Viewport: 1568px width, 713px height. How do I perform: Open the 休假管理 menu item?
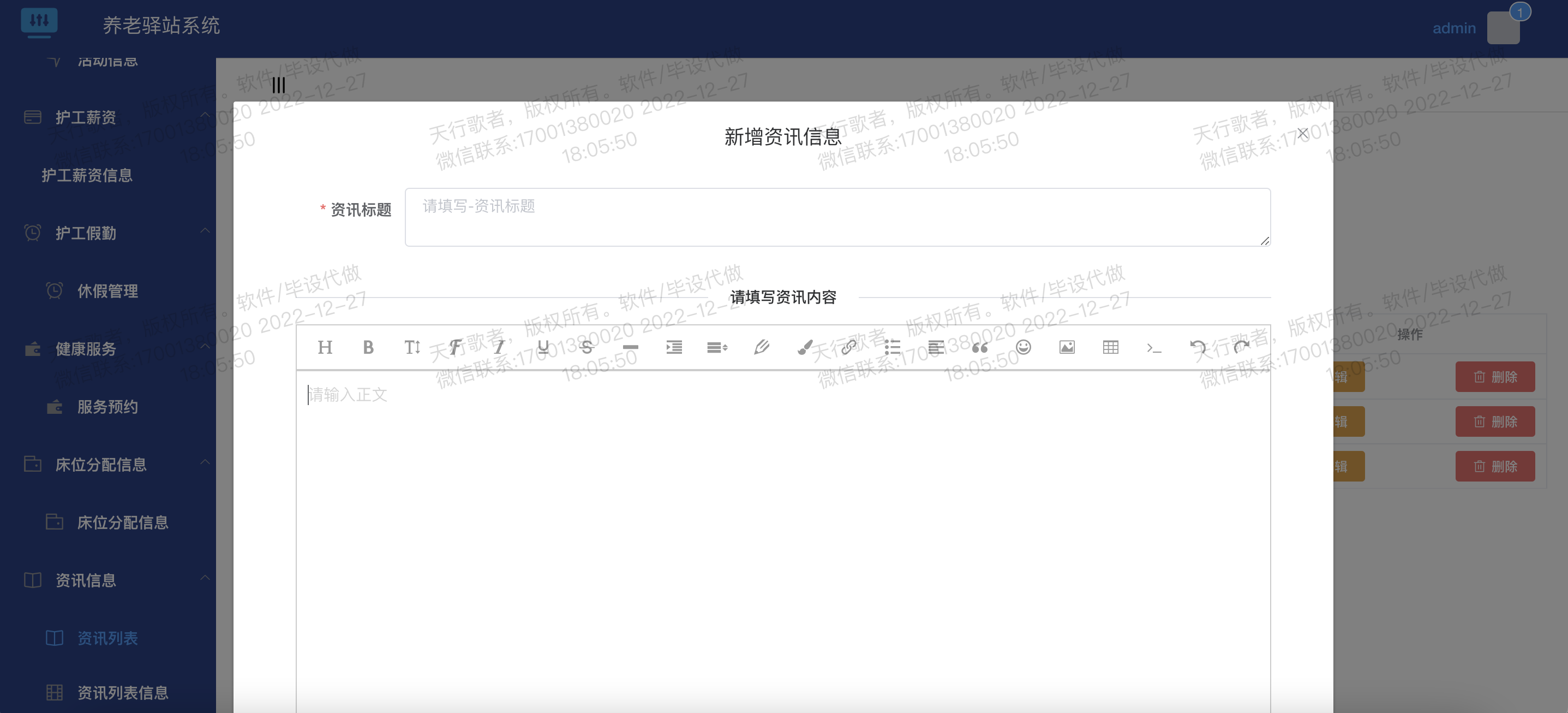coord(109,290)
